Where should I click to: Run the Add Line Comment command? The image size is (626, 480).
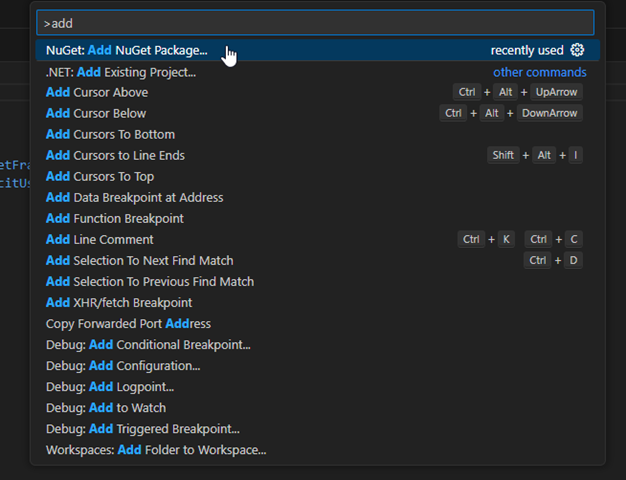317,240
